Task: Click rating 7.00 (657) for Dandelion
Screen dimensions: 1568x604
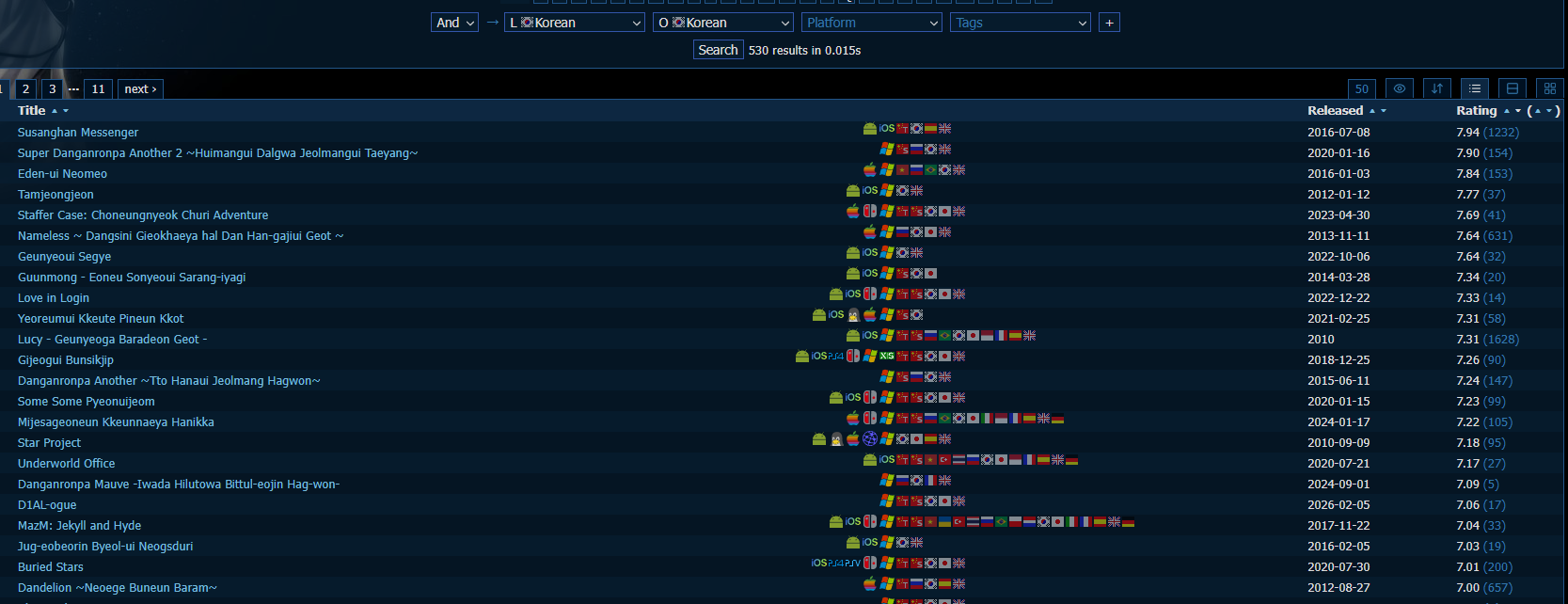Action: [1484, 588]
